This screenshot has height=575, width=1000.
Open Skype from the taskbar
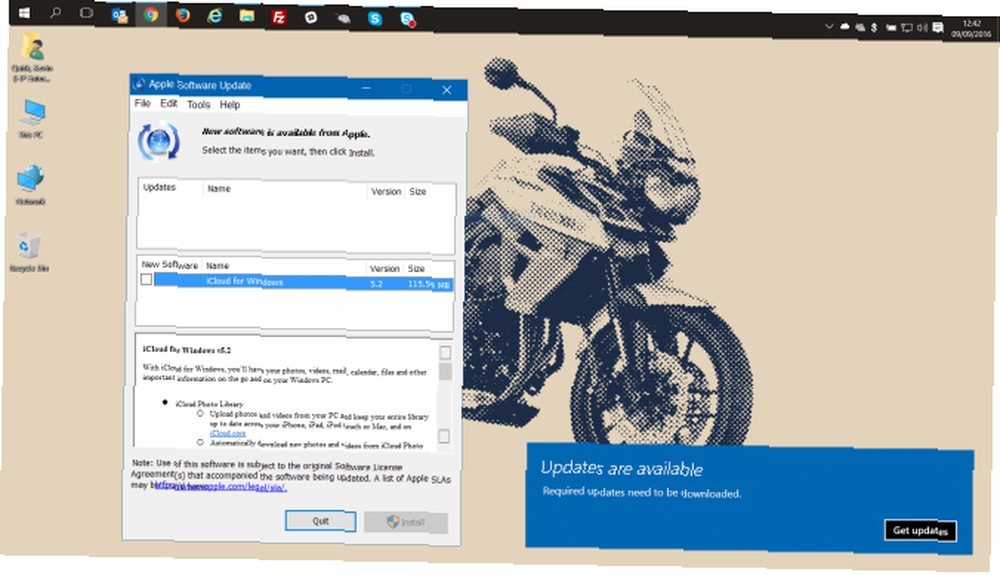click(x=375, y=18)
